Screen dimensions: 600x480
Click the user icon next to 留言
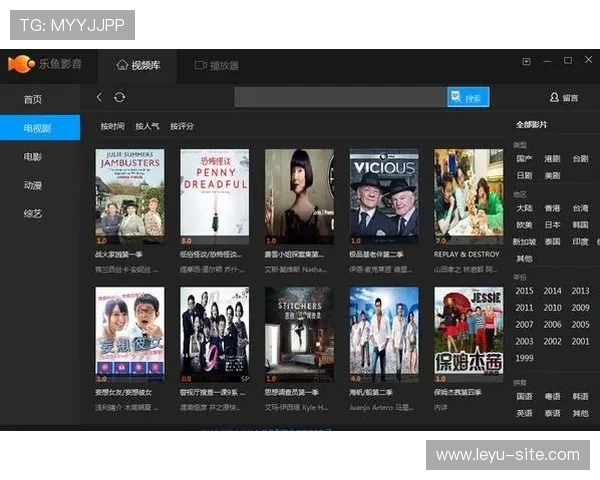click(x=554, y=97)
